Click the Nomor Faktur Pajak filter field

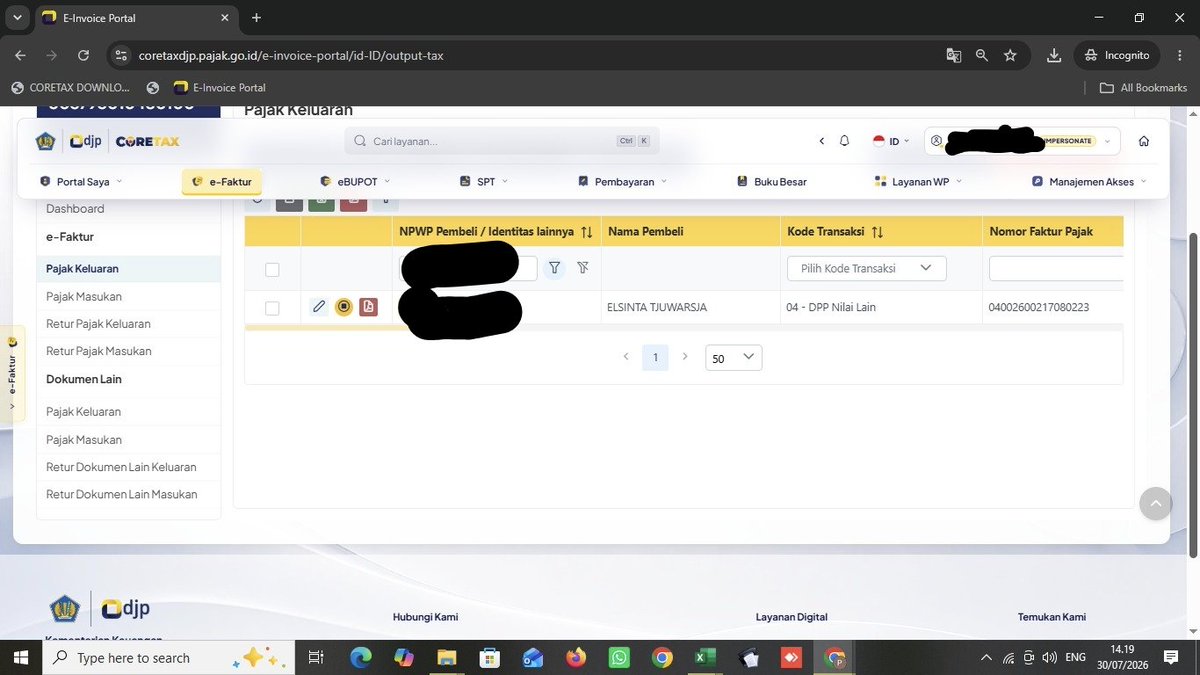1056,268
